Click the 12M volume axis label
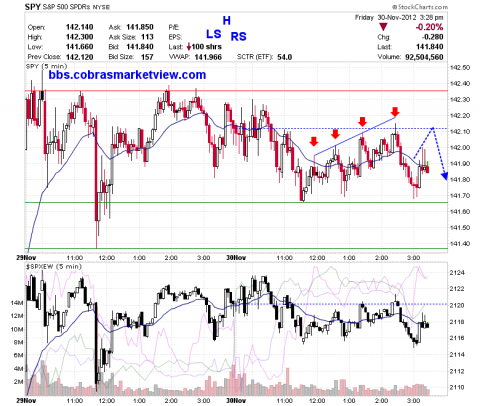The image size is (480, 406). (17, 316)
